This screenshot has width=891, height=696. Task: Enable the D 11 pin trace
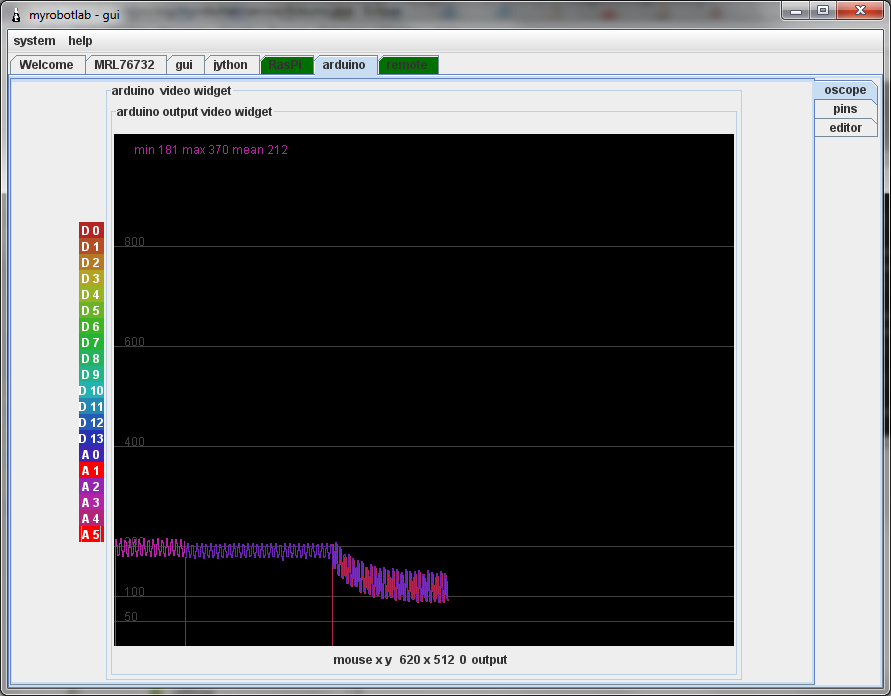coord(91,406)
